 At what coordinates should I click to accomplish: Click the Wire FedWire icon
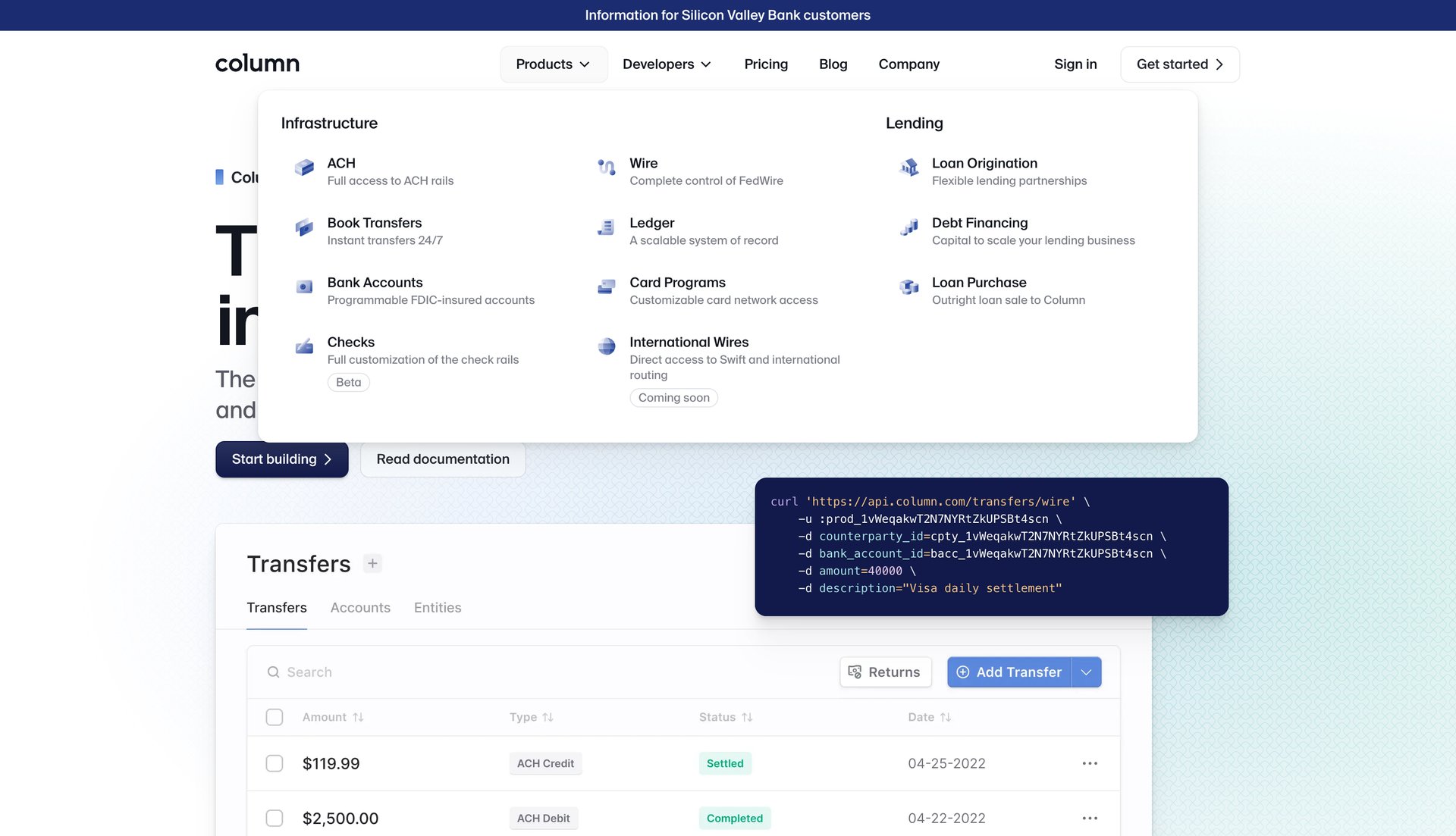coord(606,168)
